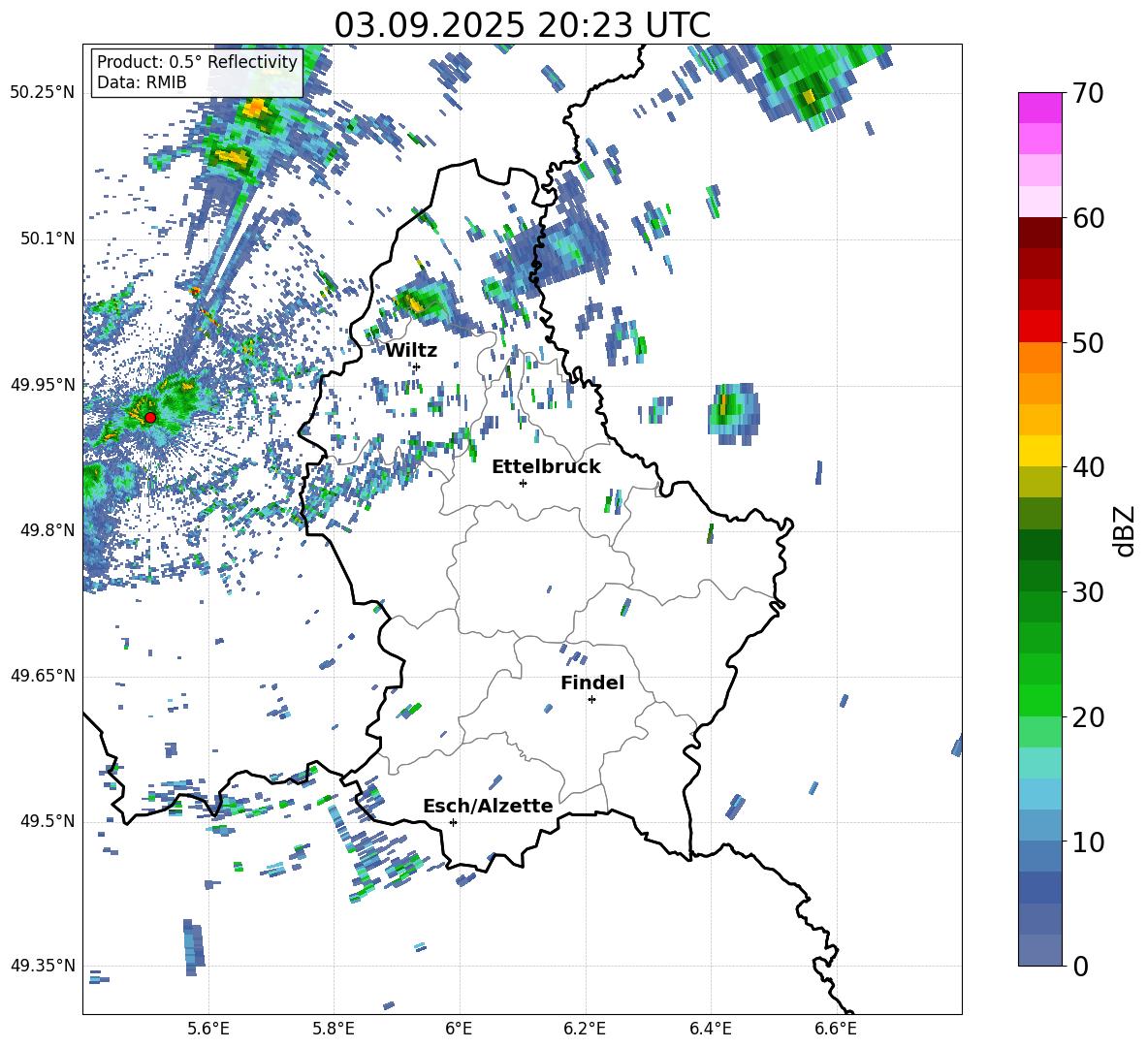Click the colorbar value 10

1088,842
